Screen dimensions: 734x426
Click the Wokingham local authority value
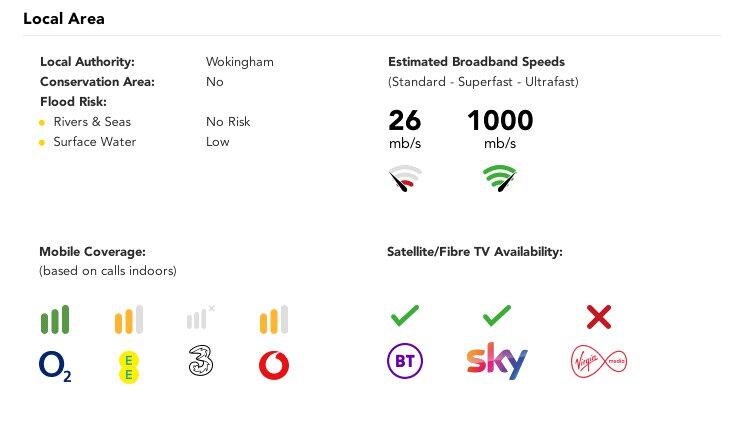(239, 62)
